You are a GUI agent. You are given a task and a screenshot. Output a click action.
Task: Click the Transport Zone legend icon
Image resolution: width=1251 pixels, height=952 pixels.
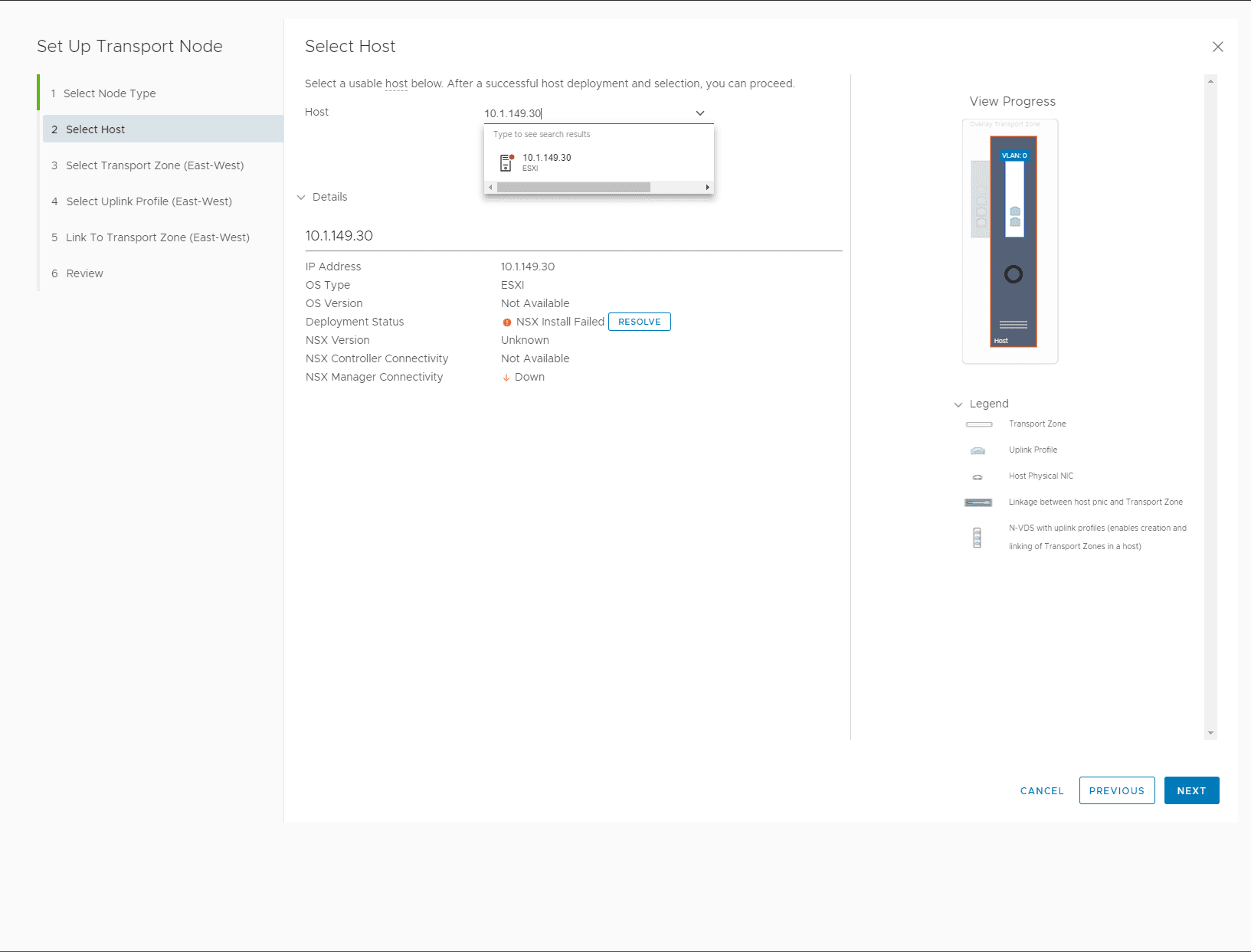click(x=978, y=424)
